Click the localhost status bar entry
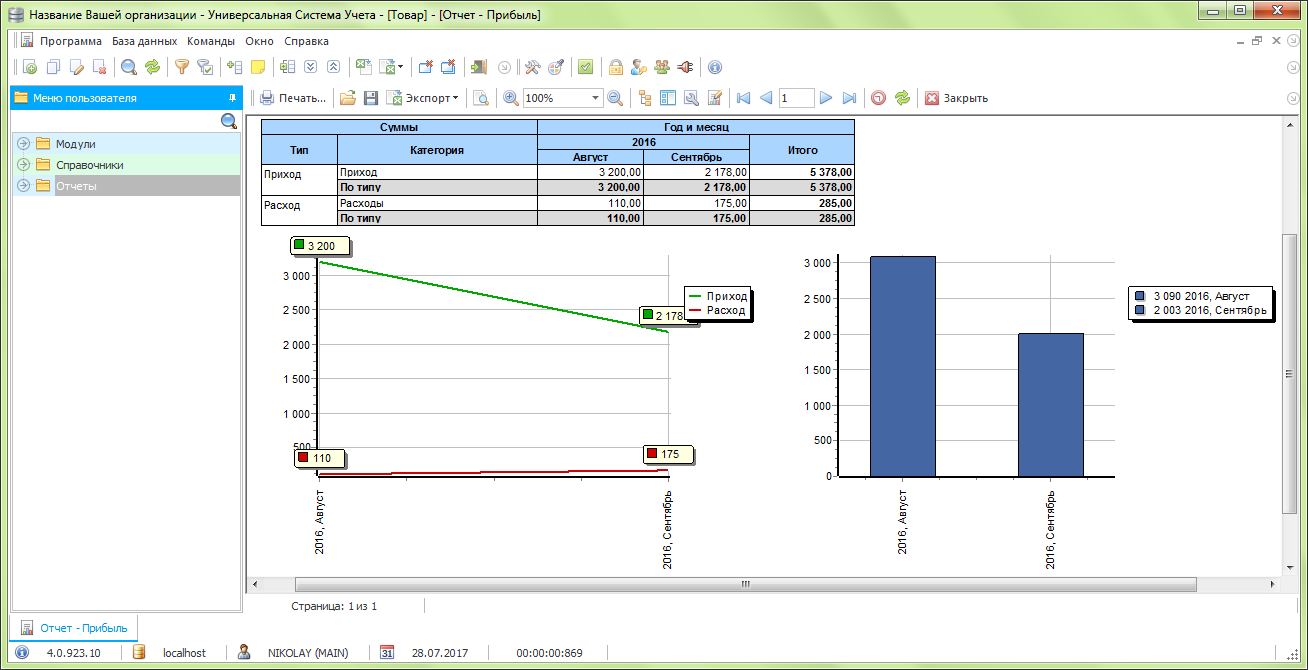Screen dimensions: 1308x670 coord(184,652)
